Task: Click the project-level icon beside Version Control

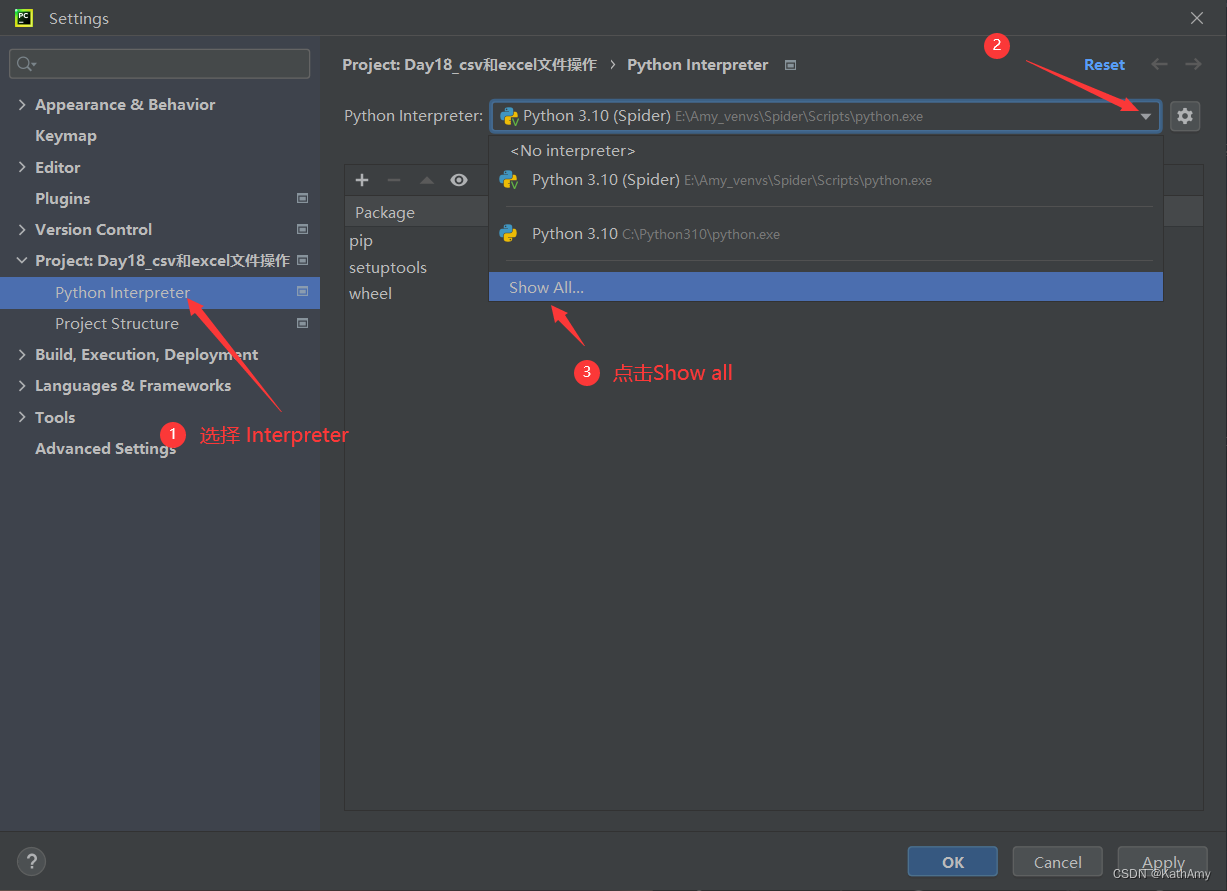Action: 303,229
